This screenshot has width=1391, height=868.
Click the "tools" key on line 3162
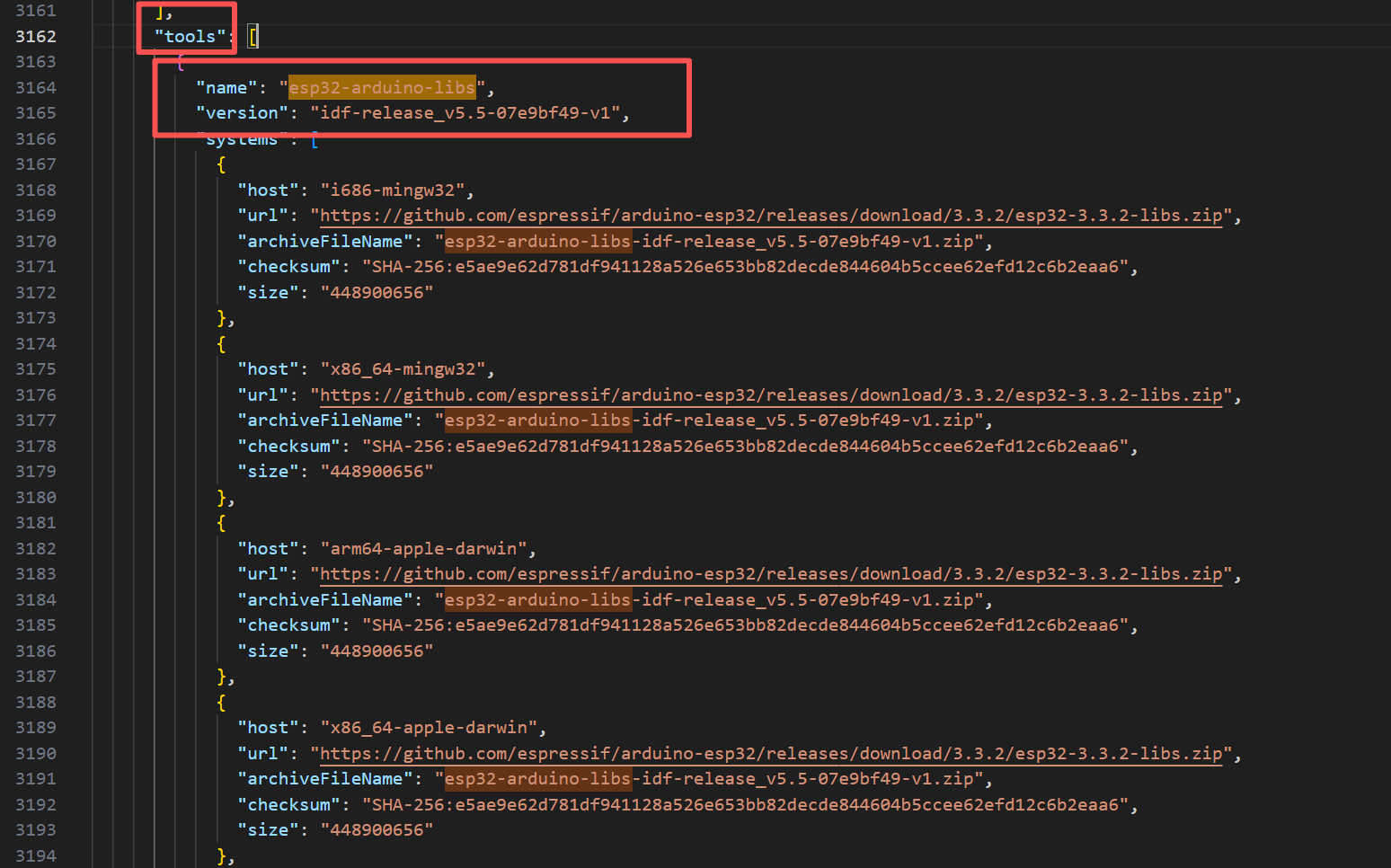[190, 37]
